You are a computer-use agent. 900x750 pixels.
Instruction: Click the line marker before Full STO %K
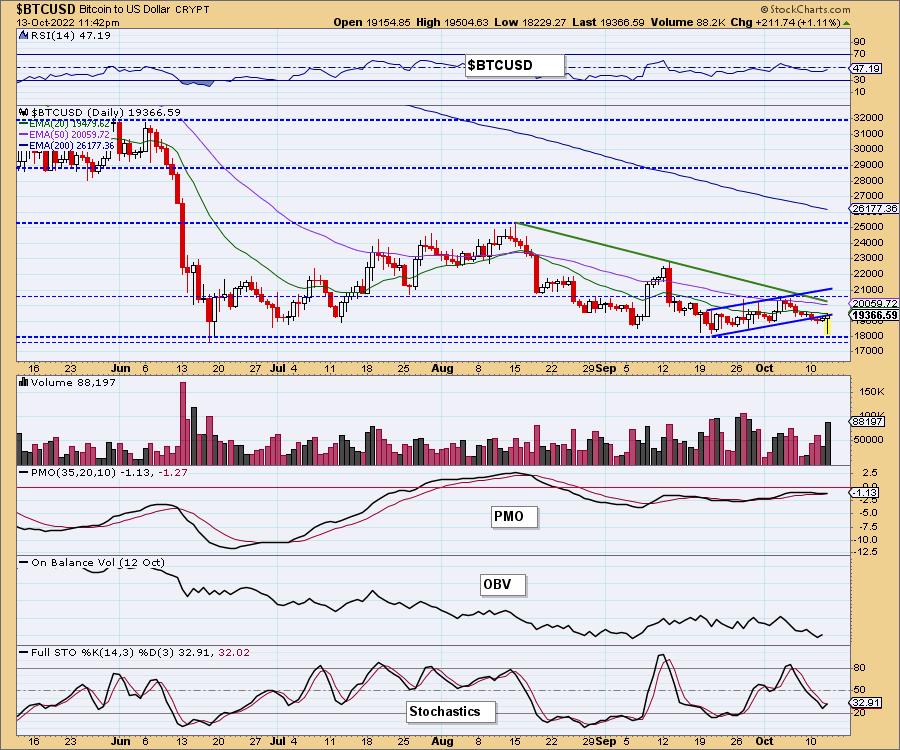point(24,652)
